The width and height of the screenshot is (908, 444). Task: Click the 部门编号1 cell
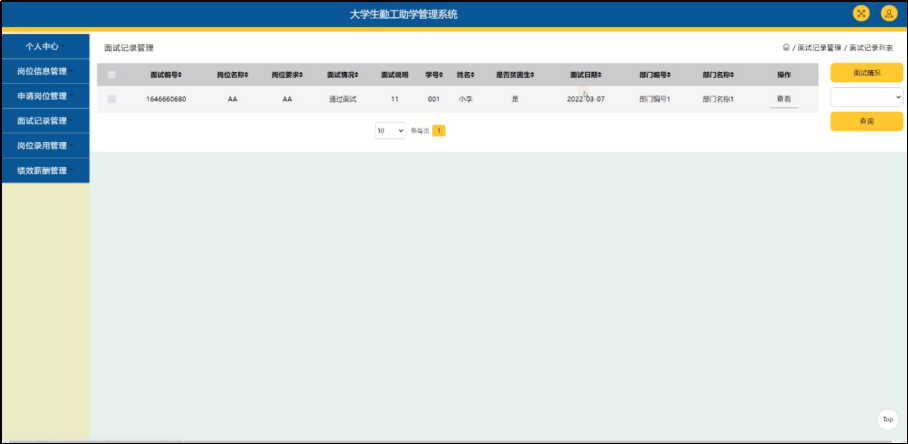click(654, 99)
